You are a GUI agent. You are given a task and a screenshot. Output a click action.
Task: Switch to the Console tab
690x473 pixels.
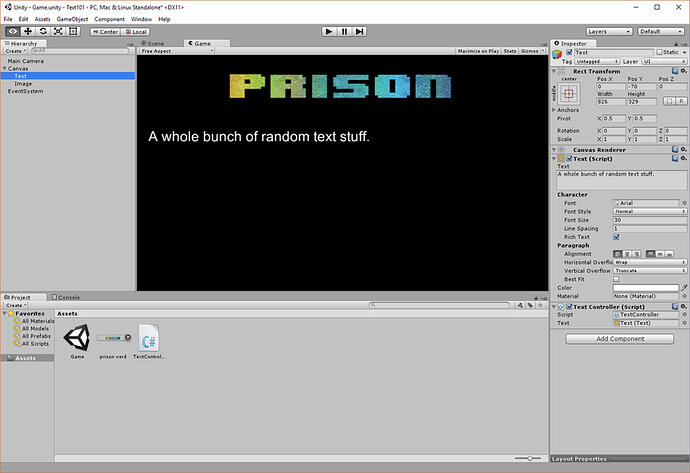[x=66, y=297]
